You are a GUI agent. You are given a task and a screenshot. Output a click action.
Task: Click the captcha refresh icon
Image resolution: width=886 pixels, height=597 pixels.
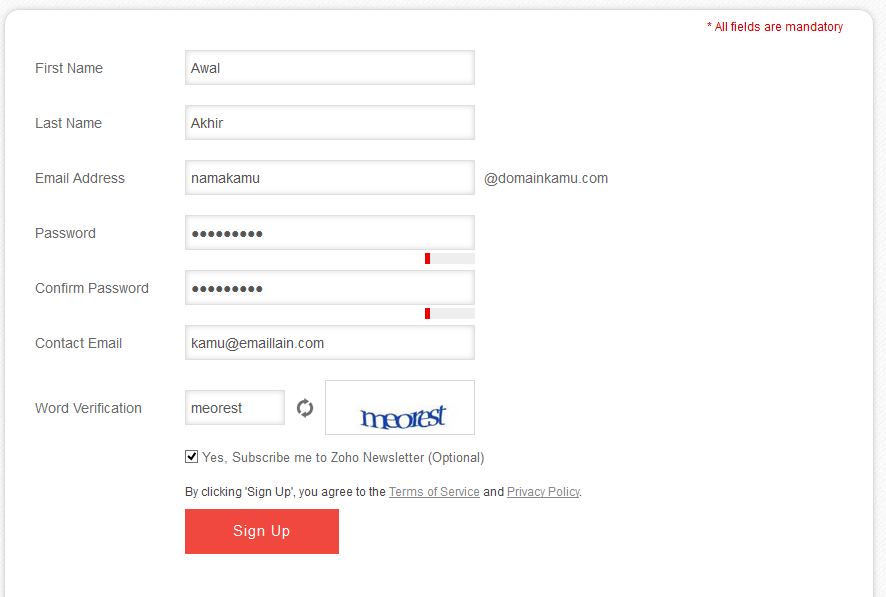click(x=305, y=408)
